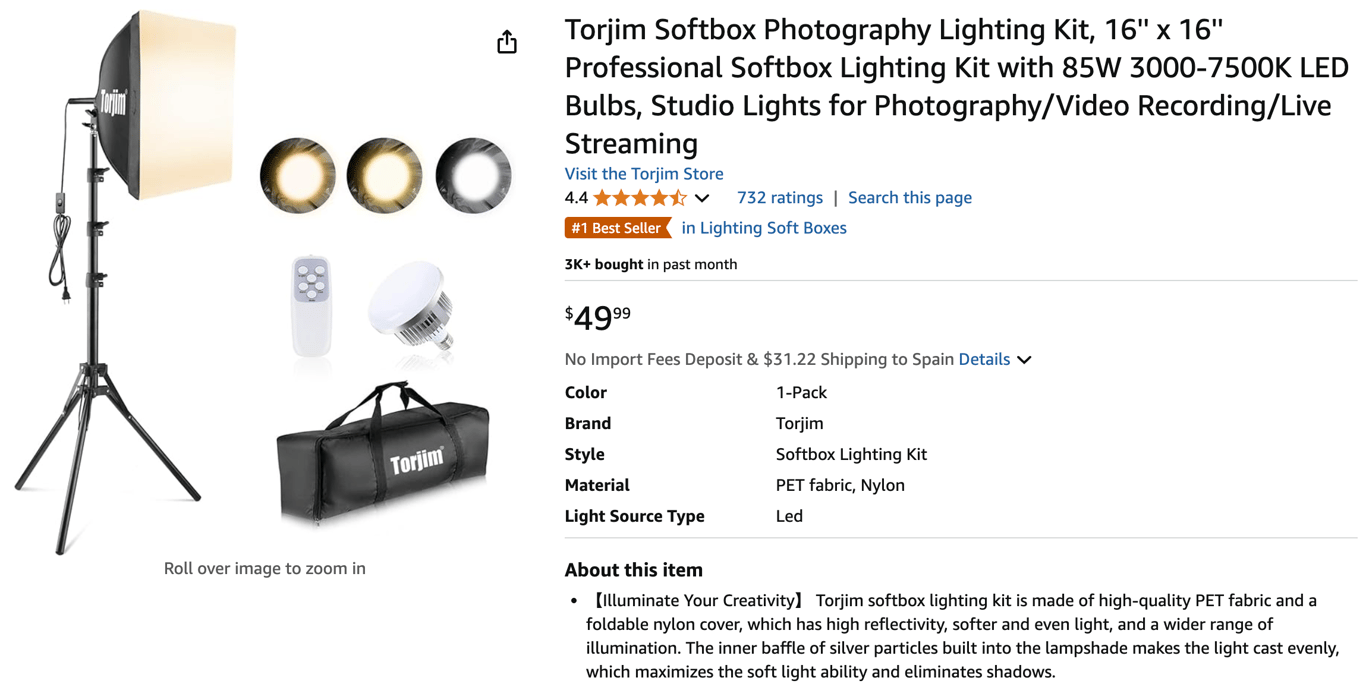This screenshot has width=1366, height=687.
Task: Click the three color temperature bulbs image
Action: (384, 174)
